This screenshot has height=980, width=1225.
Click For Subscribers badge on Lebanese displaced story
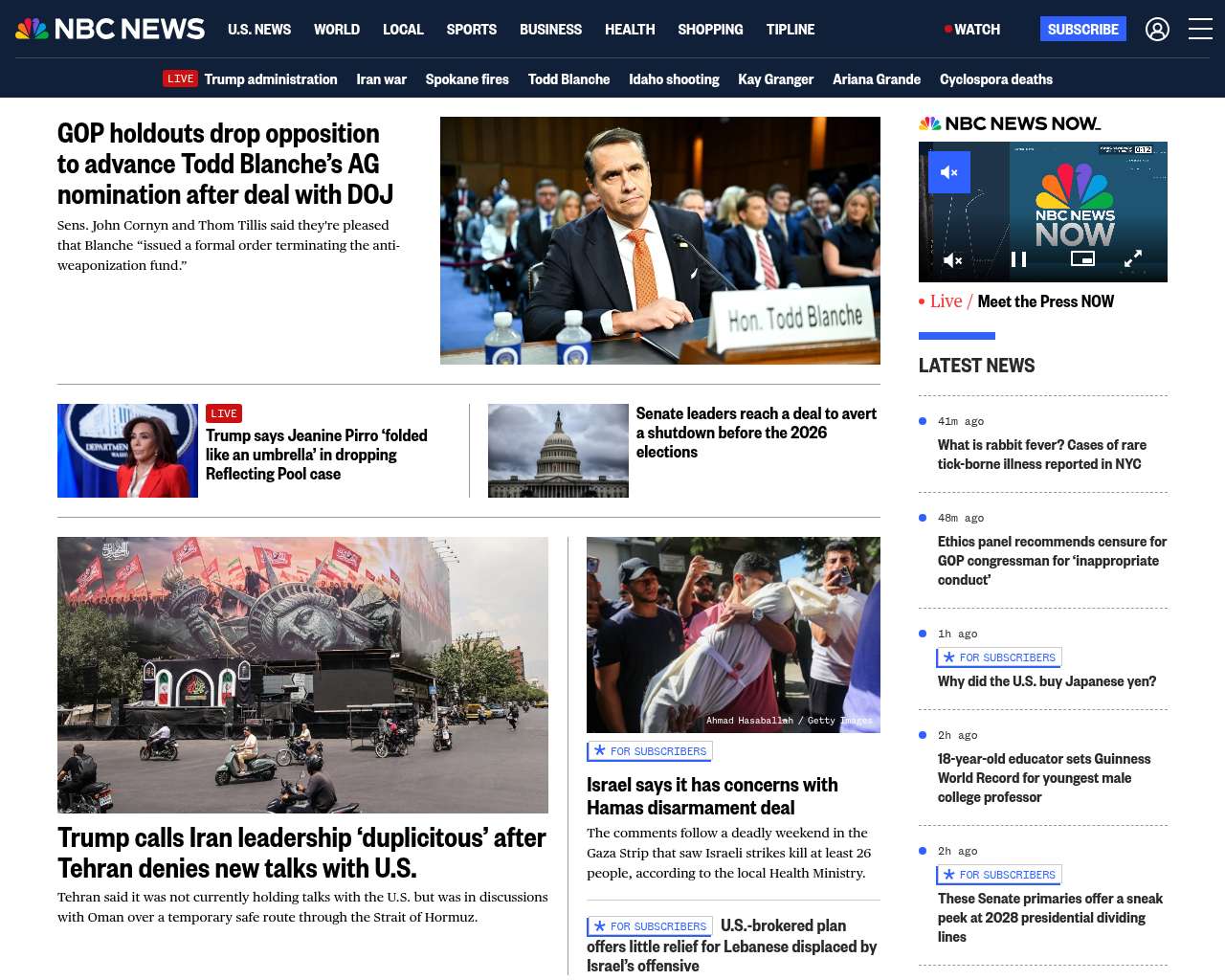(x=650, y=926)
